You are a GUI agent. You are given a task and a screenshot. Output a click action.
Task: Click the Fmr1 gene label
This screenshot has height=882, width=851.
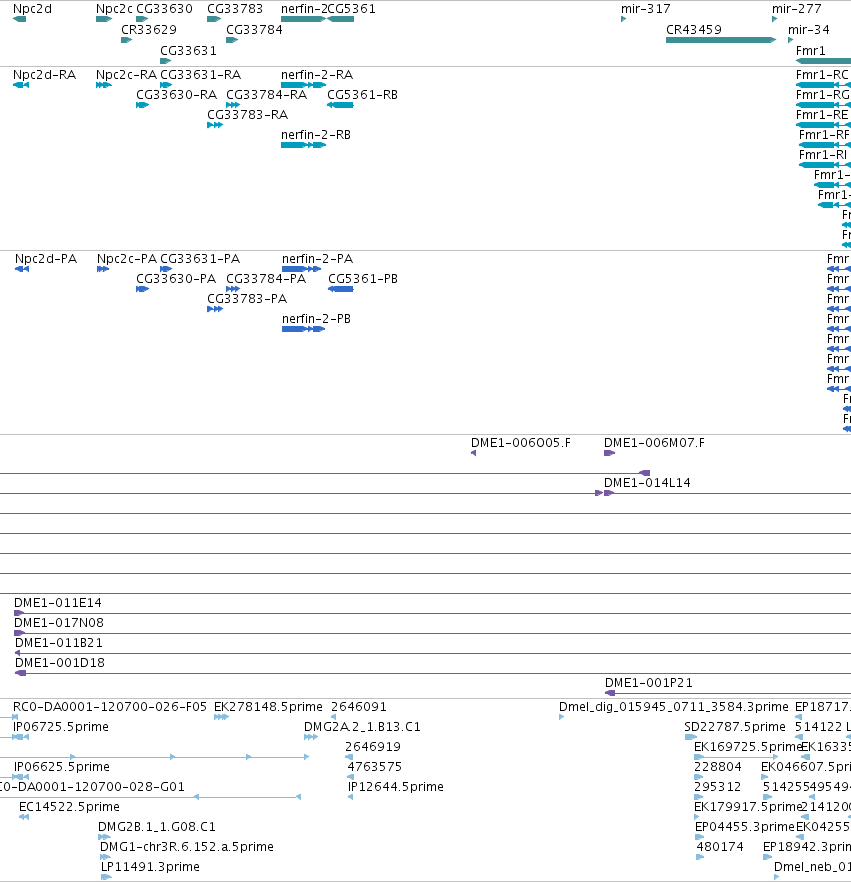point(811,51)
